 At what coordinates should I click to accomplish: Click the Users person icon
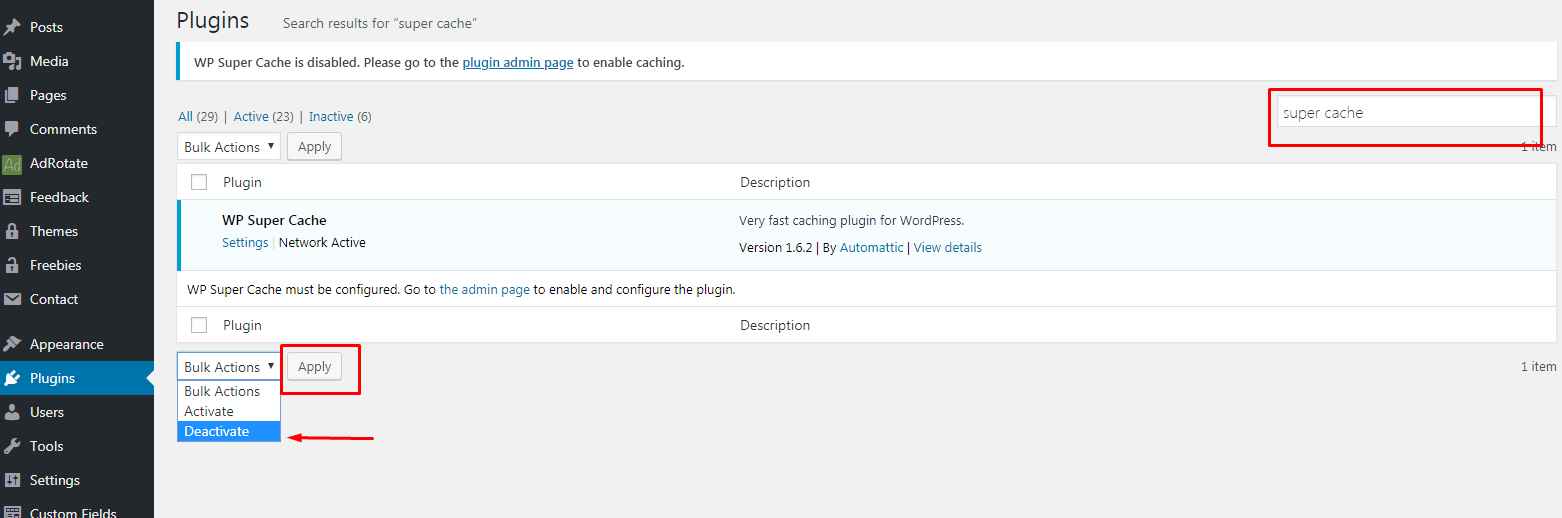[x=12, y=412]
